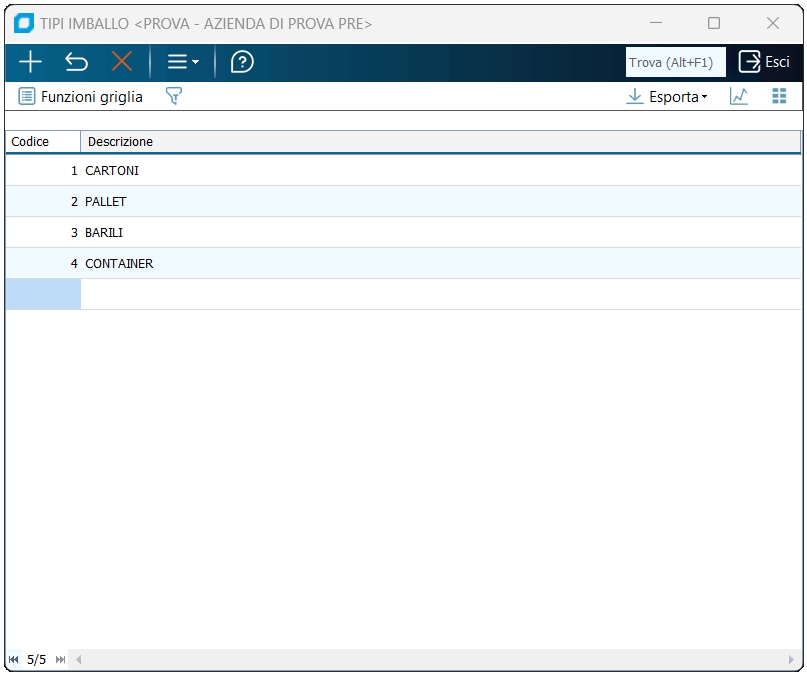Click the horizontal scrollbar right arrow

pyautogui.click(x=792, y=660)
